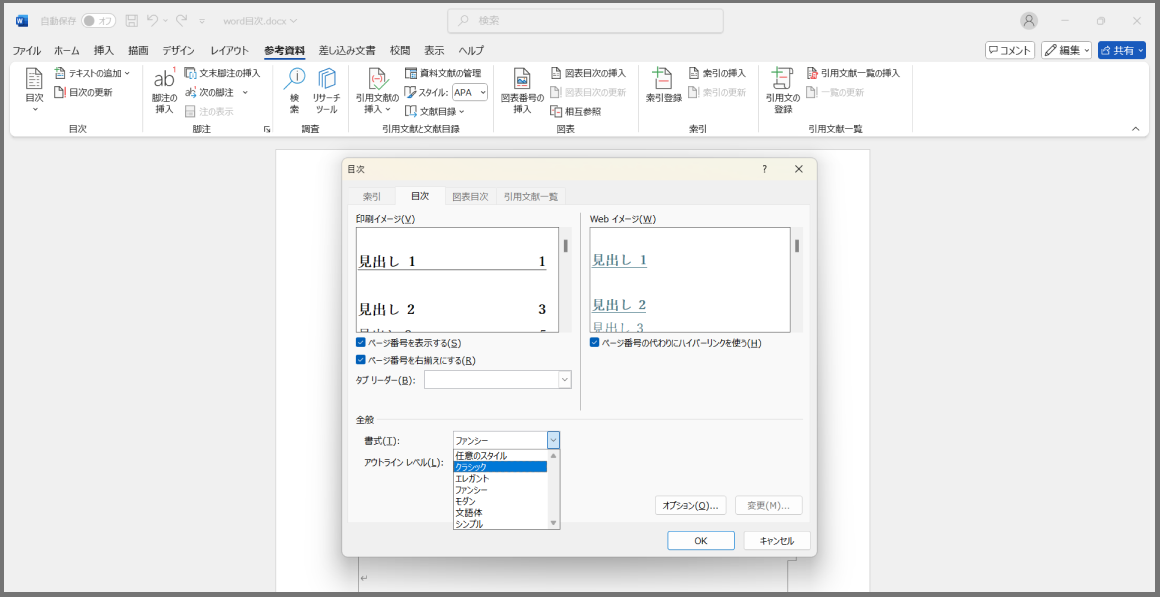Image resolution: width=1160 pixels, height=597 pixels.
Task: Switch to the 索引 dialog tab
Action: click(372, 196)
